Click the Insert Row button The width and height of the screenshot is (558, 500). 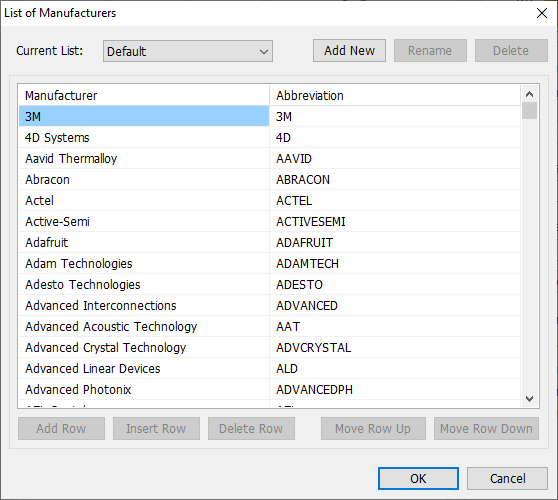click(156, 428)
